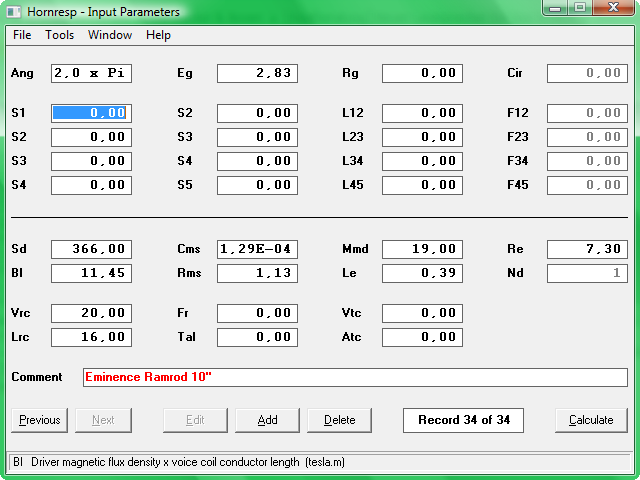This screenshot has height=480, width=640.
Task: Click the S4 field in the L45 row
Action: (91, 185)
